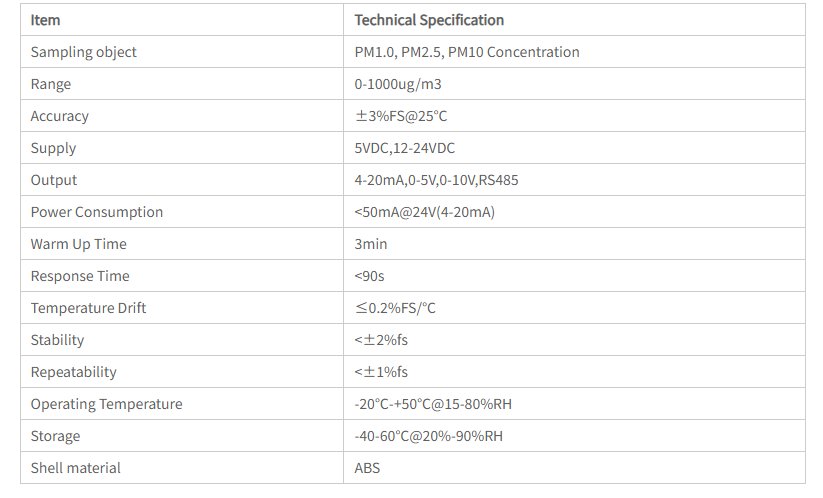Image resolution: width=823 pixels, height=498 pixels.
Task: Select the 'Sampling object' row label
Action: click(x=83, y=52)
